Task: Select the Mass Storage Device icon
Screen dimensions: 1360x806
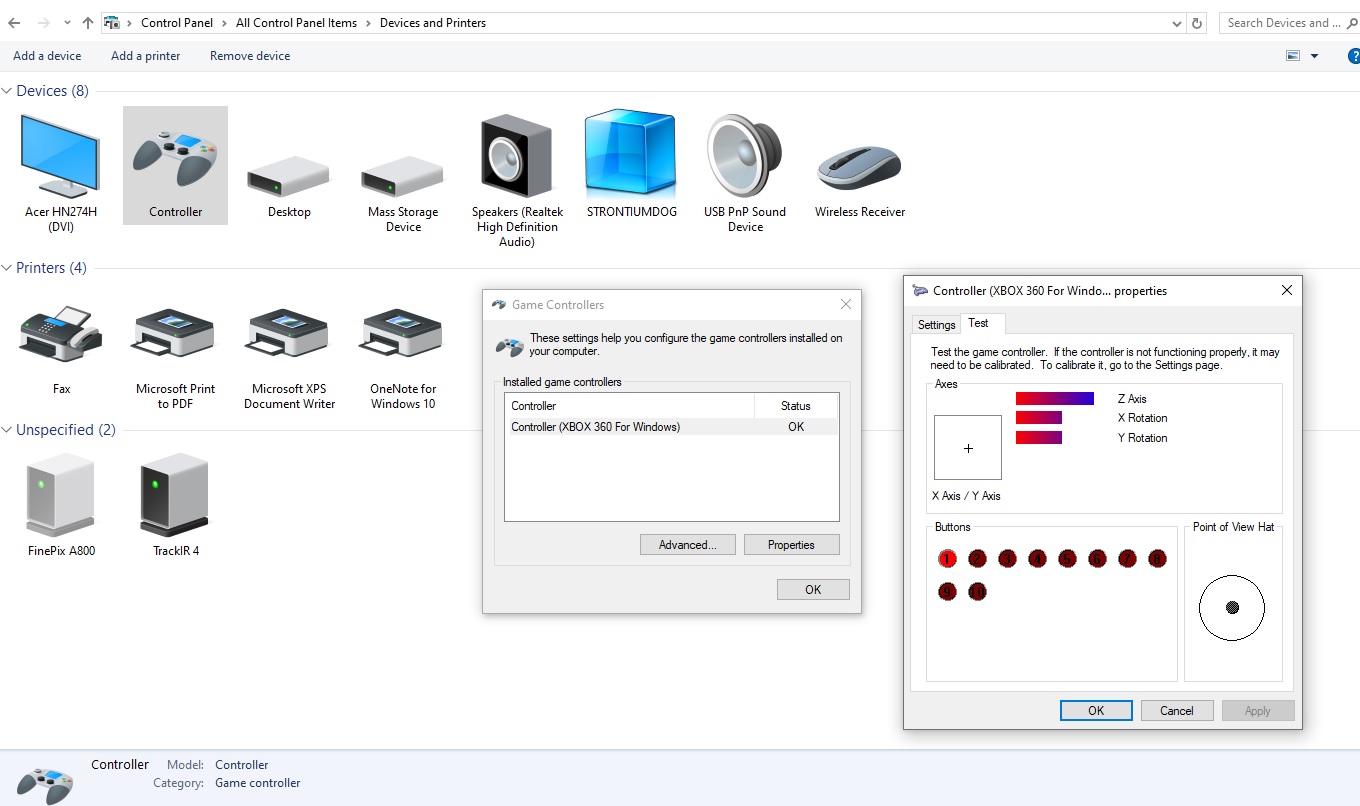Action: pos(403,175)
